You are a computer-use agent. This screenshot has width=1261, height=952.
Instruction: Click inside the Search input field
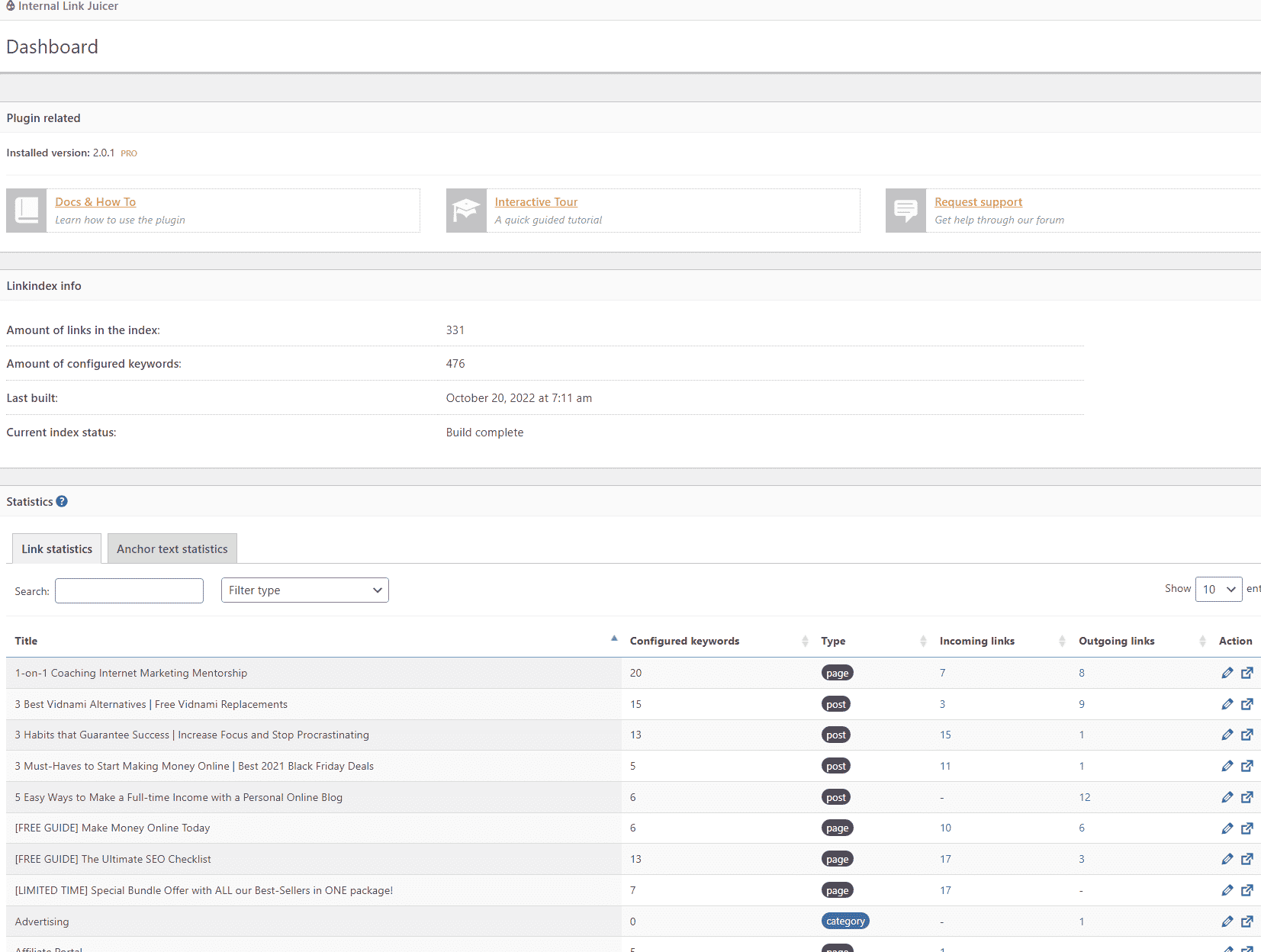[128, 590]
